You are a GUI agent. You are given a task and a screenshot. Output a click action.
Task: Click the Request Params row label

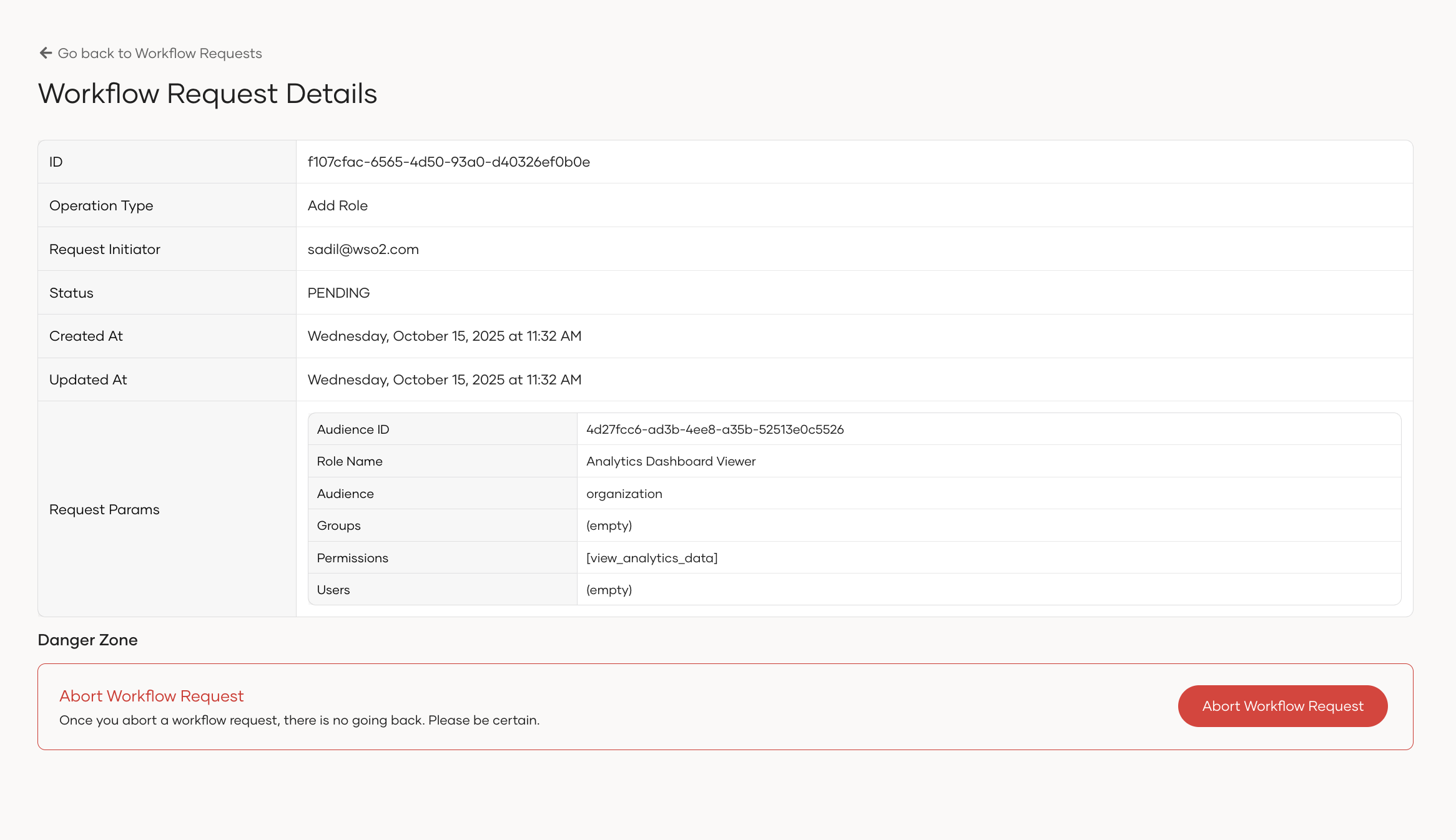click(104, 510)
